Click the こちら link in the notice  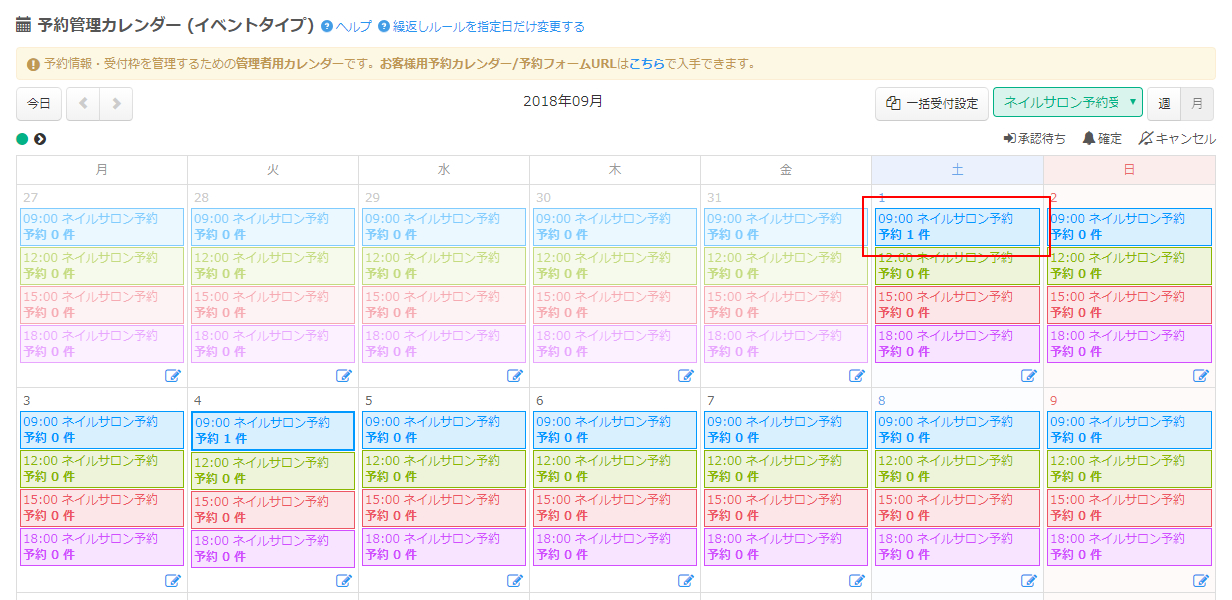pos(646,64)
